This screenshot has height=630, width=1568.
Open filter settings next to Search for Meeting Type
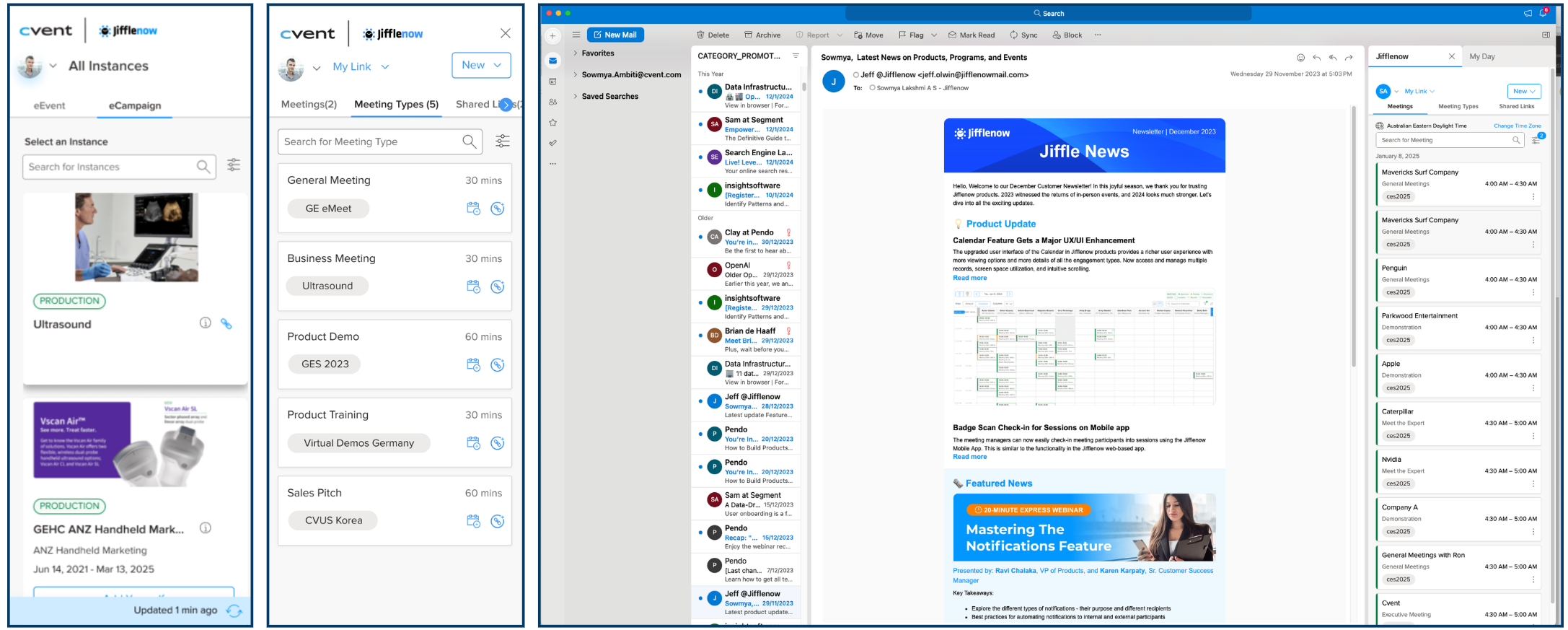pyautogui.click(x=503, y=141)
